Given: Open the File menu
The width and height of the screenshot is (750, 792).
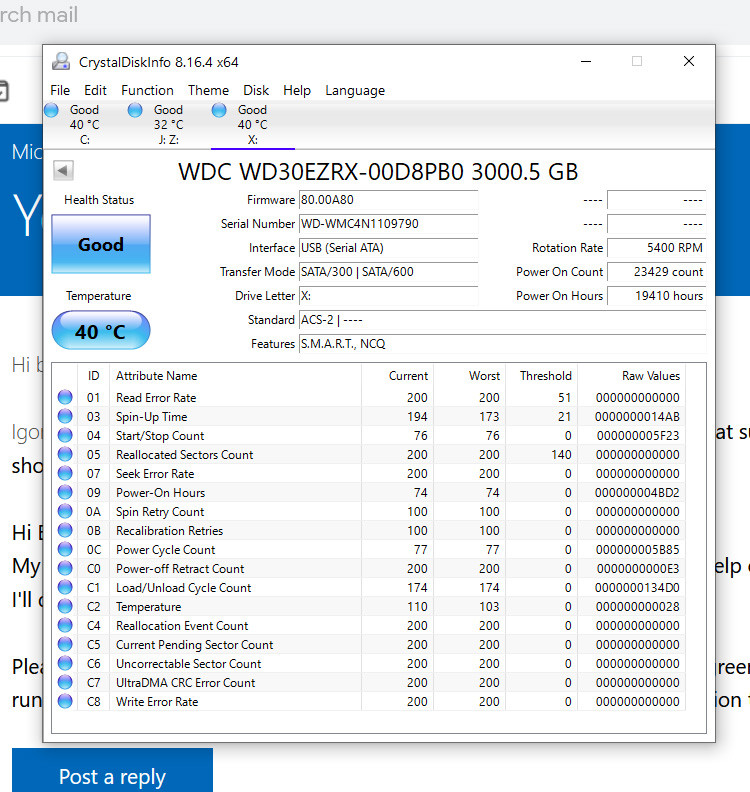Looking at the screenshot, I should (60, 90).
